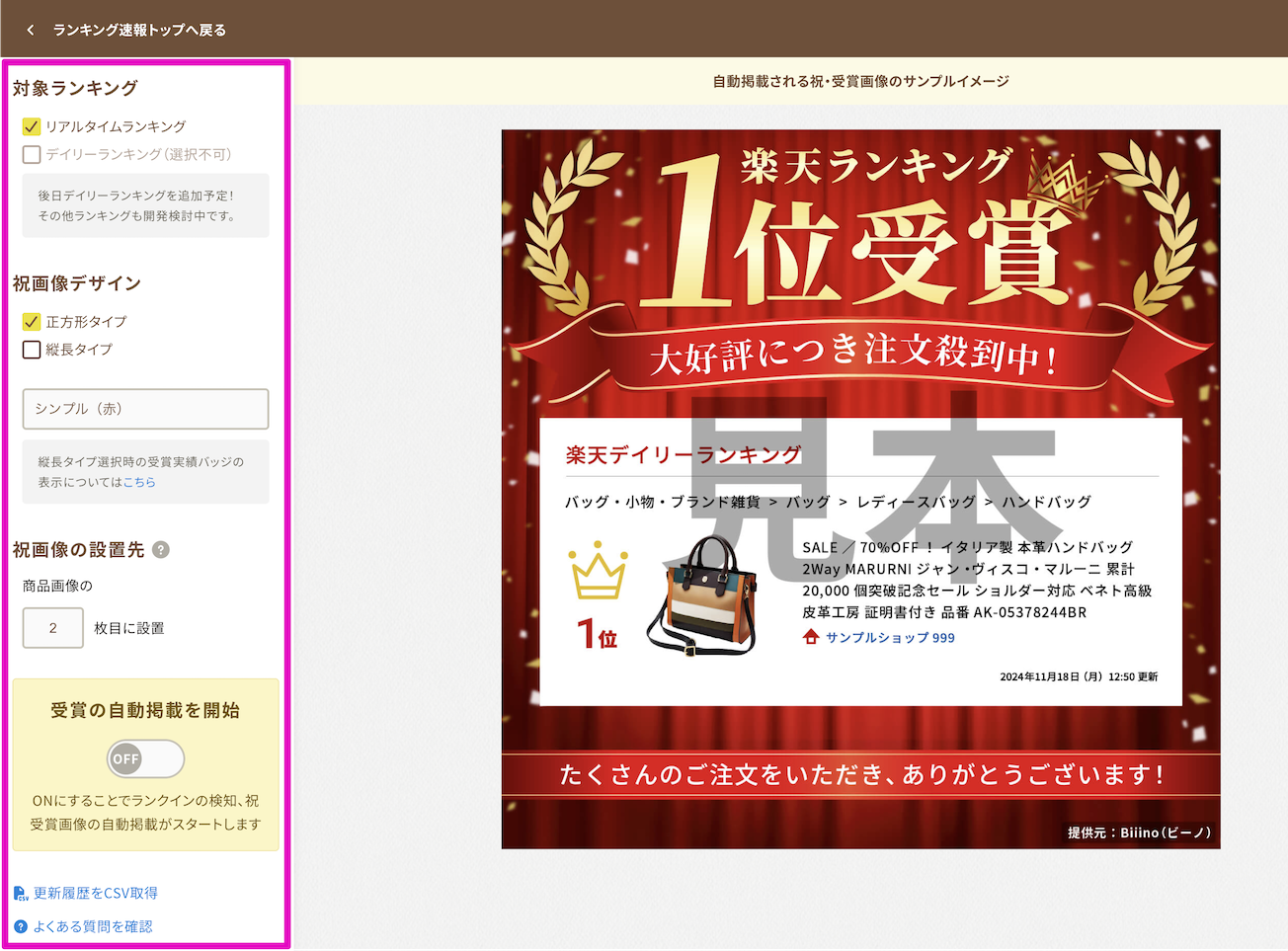Toggle the 正方形タイプ checkbox
Screen dimensions: 1288x951
pos(32,322)
